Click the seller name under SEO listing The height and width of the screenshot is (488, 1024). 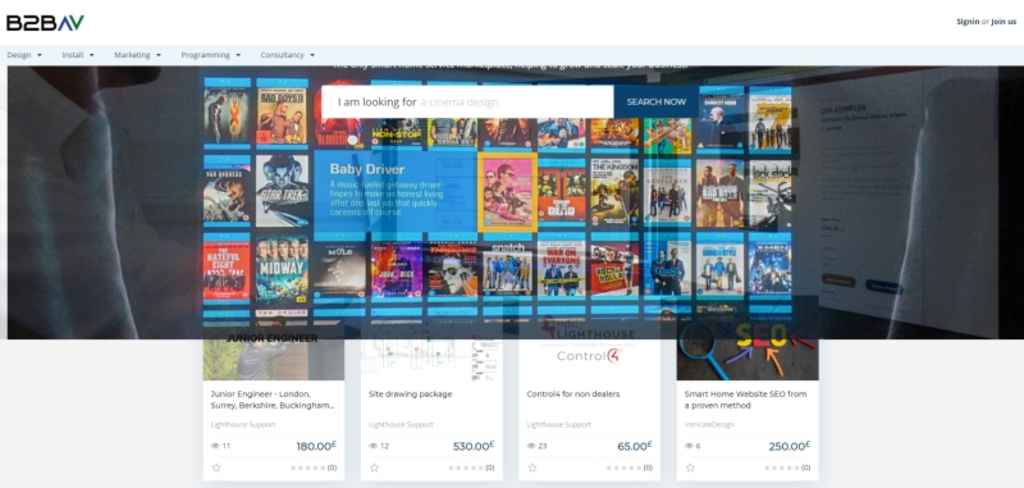tap(709, 425)
